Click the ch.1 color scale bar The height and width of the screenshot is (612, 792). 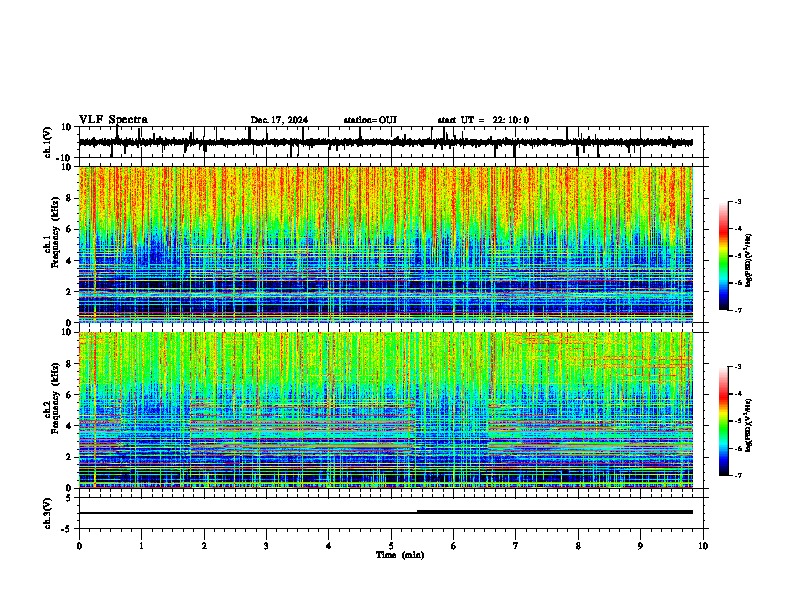pos(724,256)
